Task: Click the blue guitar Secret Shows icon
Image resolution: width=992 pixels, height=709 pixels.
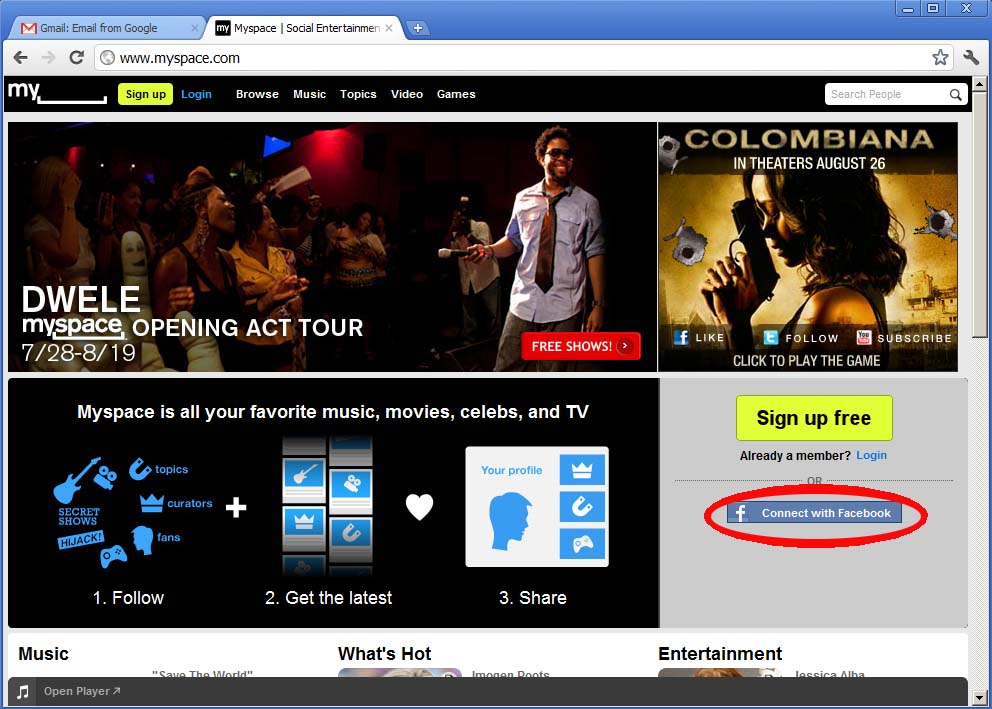Action: (77, 481)
